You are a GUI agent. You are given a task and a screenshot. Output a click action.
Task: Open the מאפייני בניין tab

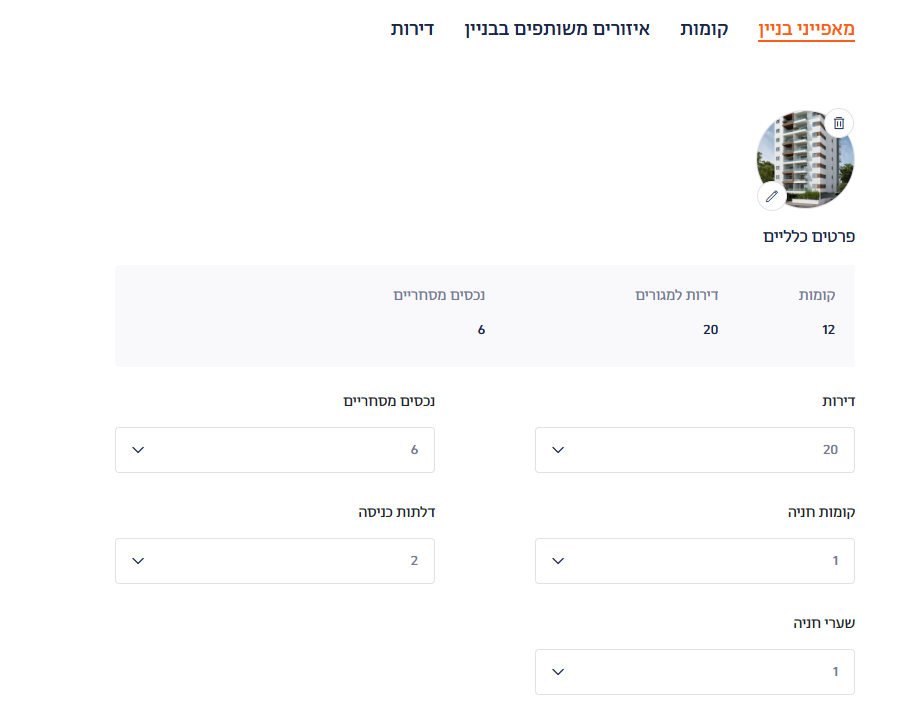tap(806, 29)
